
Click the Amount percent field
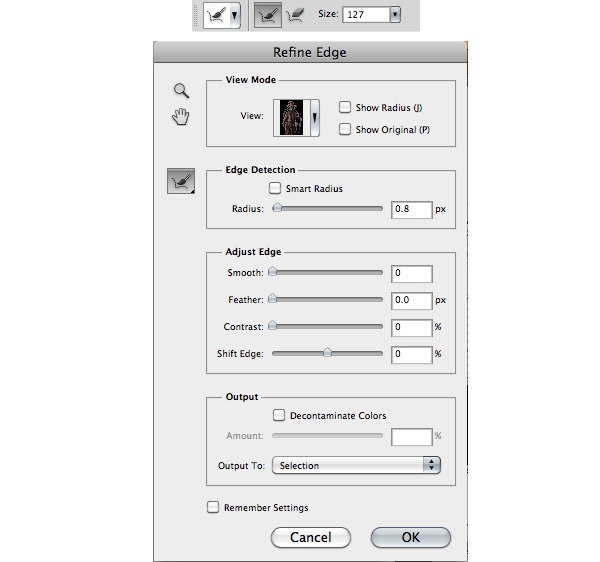click(412, 437)
